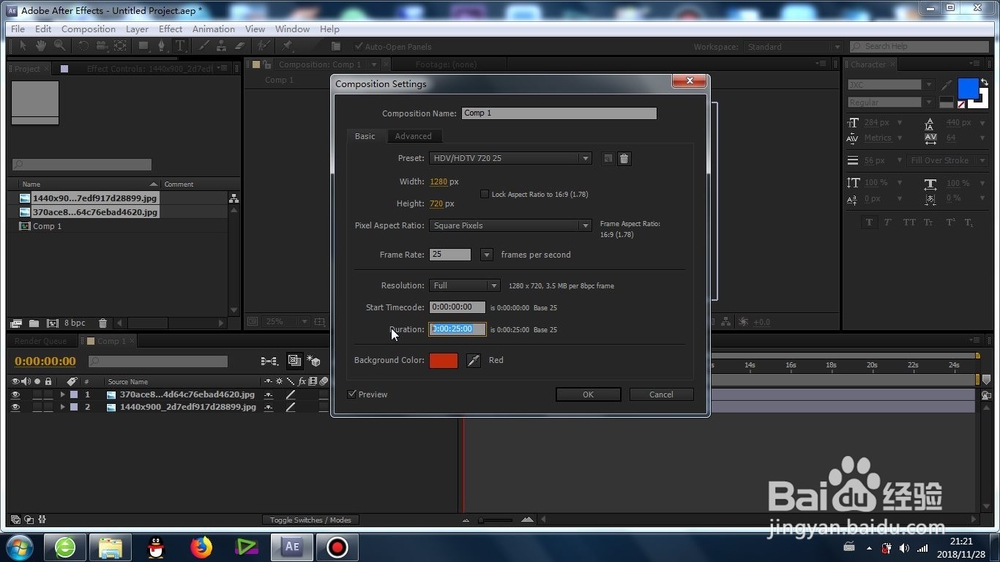This screenshot has height=562, width=1000.
Task: Select the Pen tool
Action: pyautogui.click(x=161, y=46)
